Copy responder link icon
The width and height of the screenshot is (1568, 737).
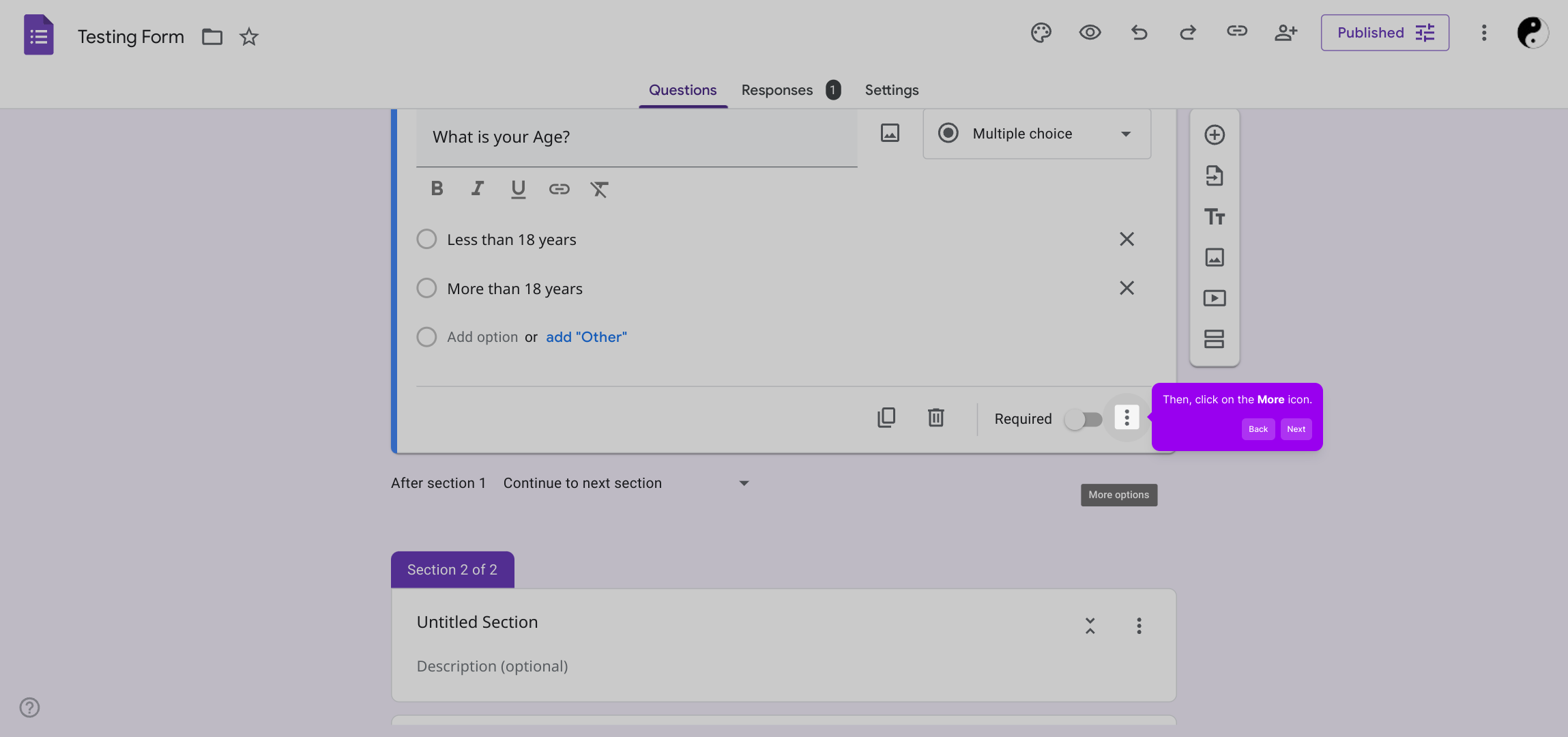pyautogui.click(x=1237, y=31)
